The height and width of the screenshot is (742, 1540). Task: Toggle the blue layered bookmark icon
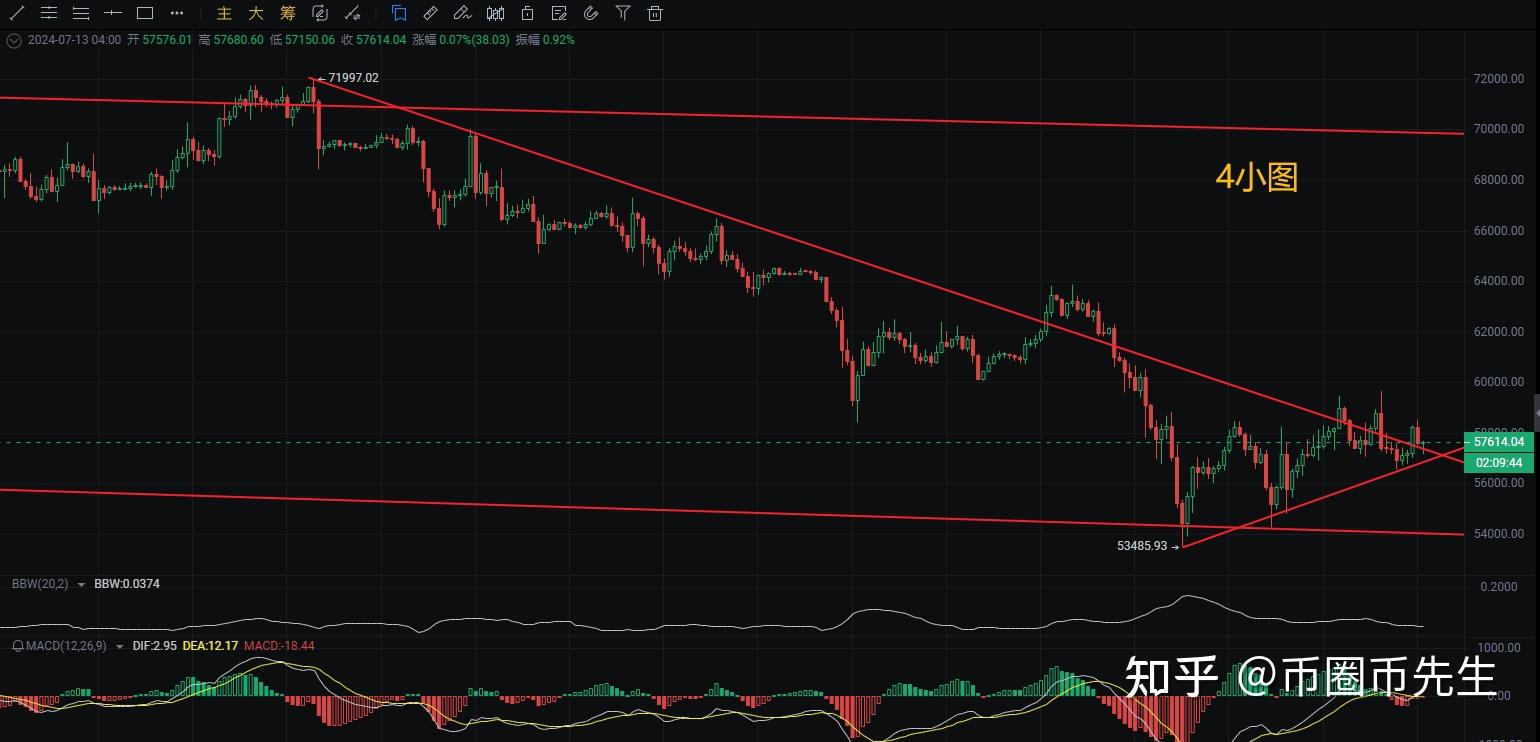pos(399,13)
